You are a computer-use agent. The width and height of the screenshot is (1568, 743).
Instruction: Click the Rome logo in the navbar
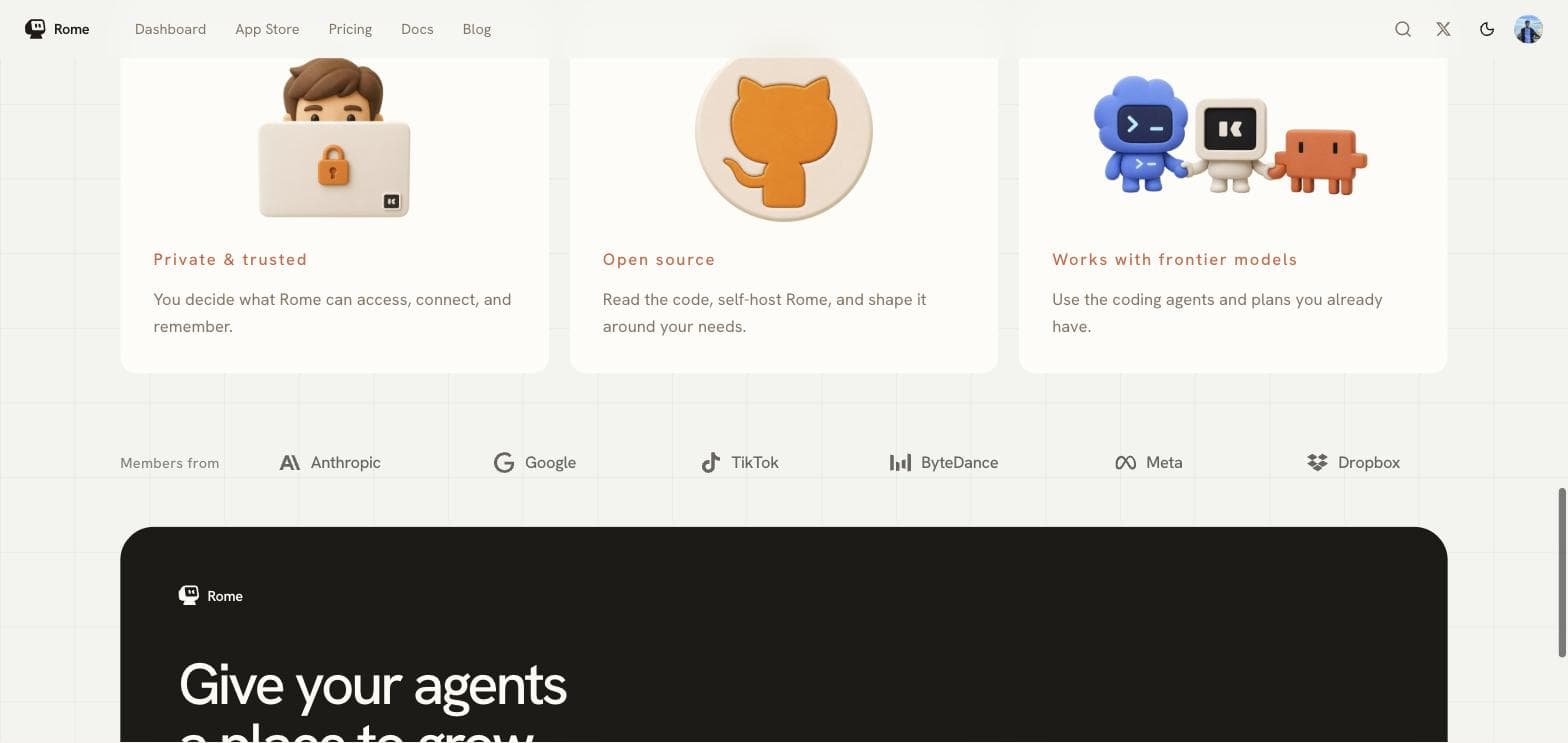(57, 29)
